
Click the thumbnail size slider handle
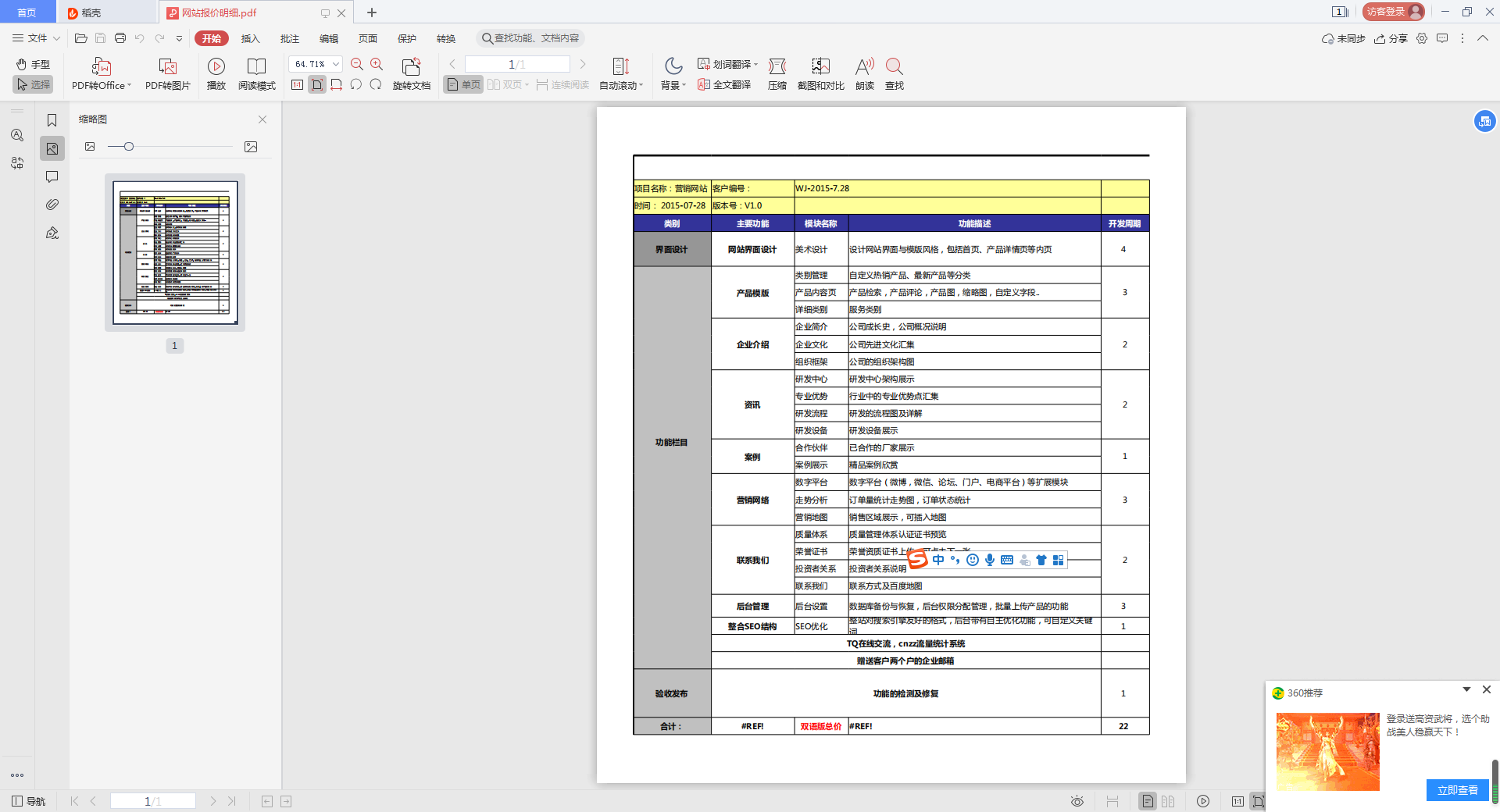(x=129, y=147)
